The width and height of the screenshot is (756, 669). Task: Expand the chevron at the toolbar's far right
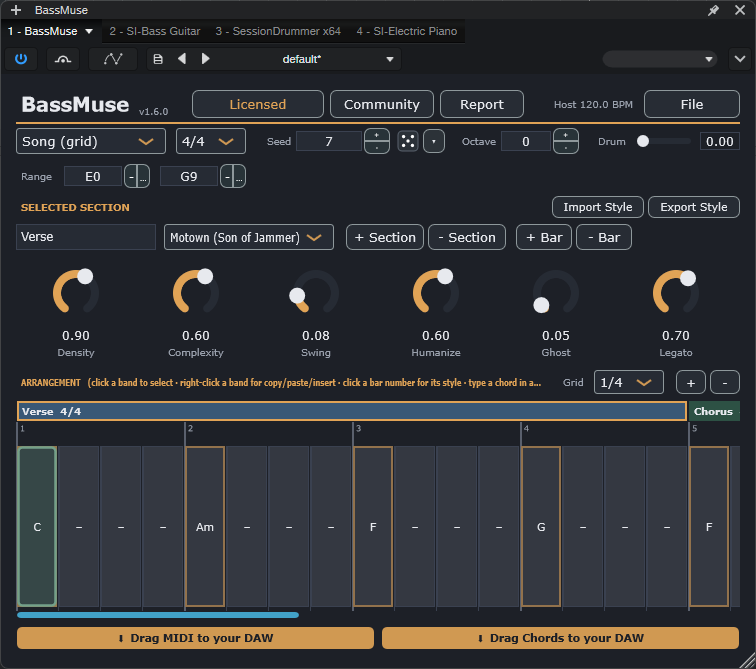tap(740, 59)
